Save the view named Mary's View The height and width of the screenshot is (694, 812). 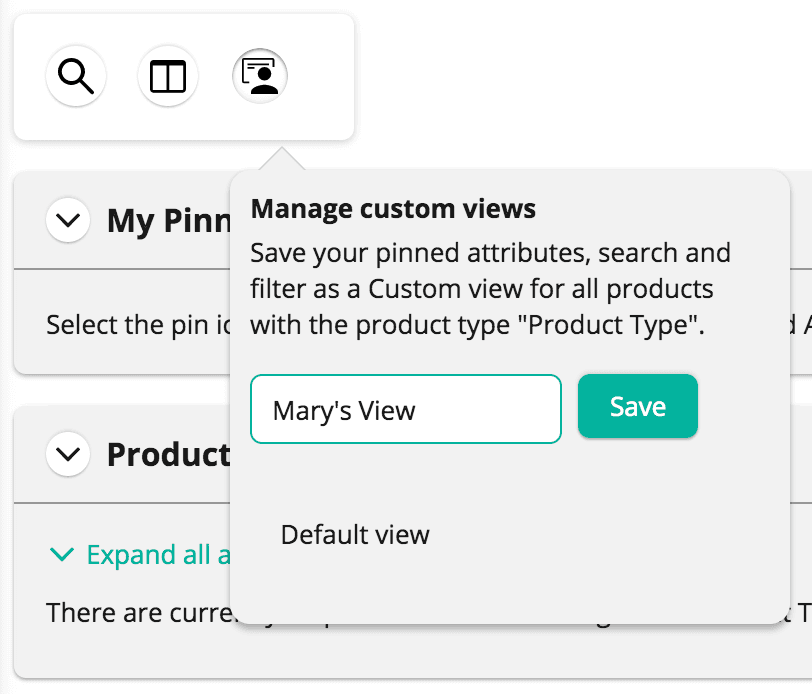pos(637,406)
